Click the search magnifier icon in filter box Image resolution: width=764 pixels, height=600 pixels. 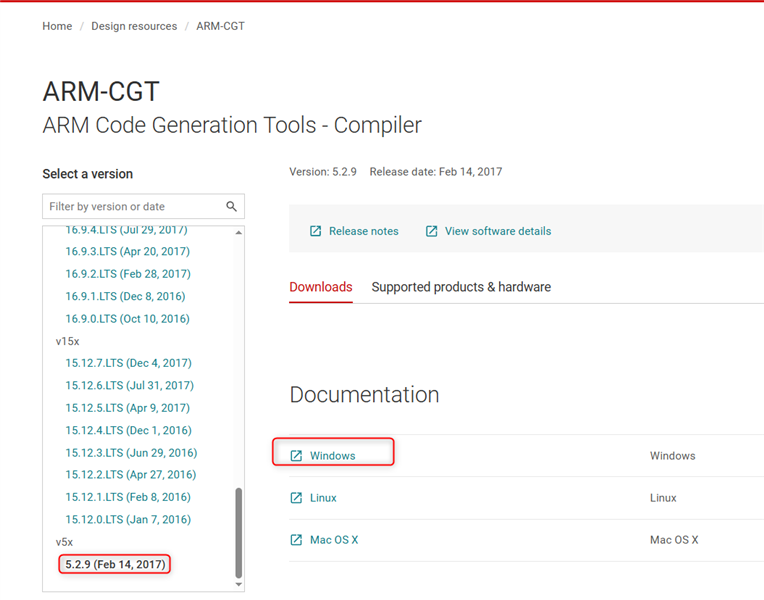tap(231, 206)
